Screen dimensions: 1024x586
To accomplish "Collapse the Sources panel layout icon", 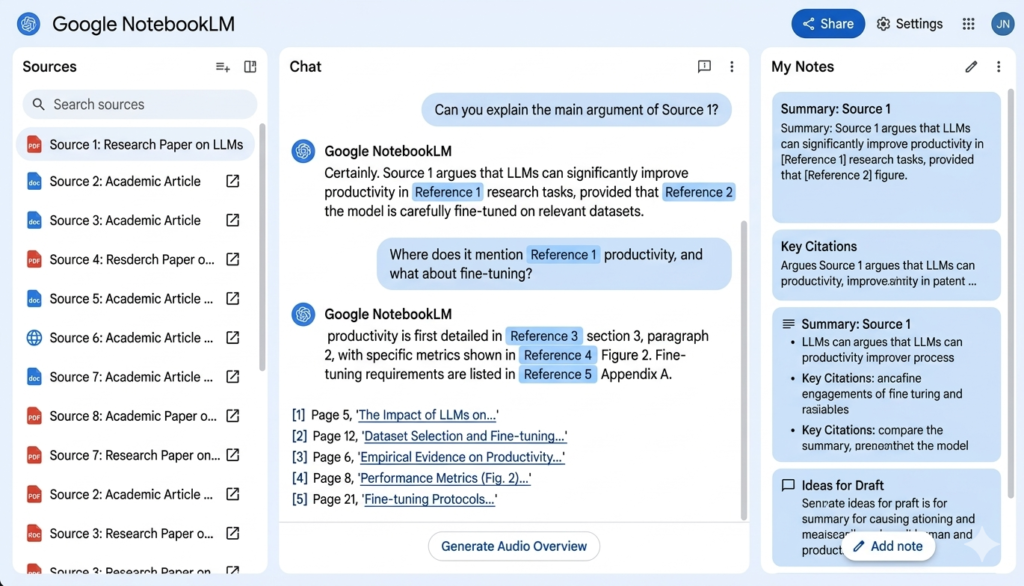I will point(250,67).
